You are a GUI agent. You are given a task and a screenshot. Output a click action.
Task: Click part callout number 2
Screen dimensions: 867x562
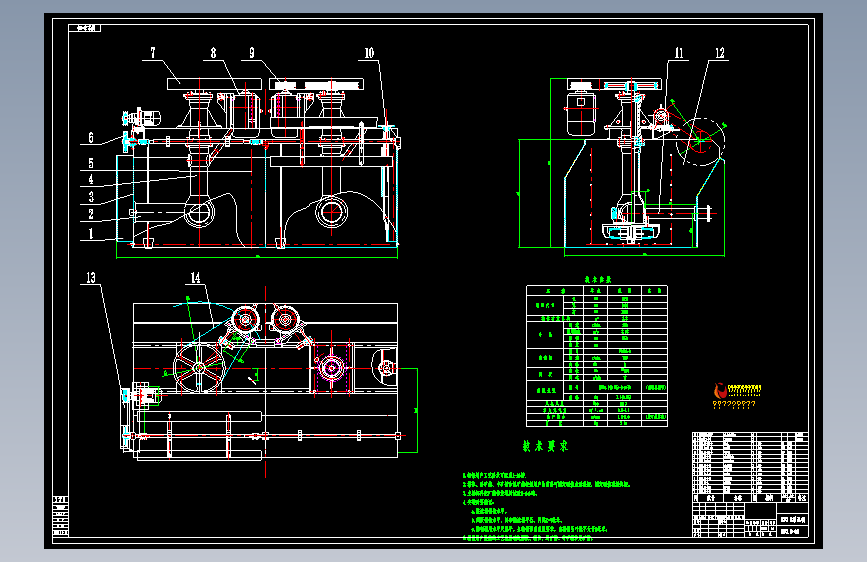pos(91,214)
